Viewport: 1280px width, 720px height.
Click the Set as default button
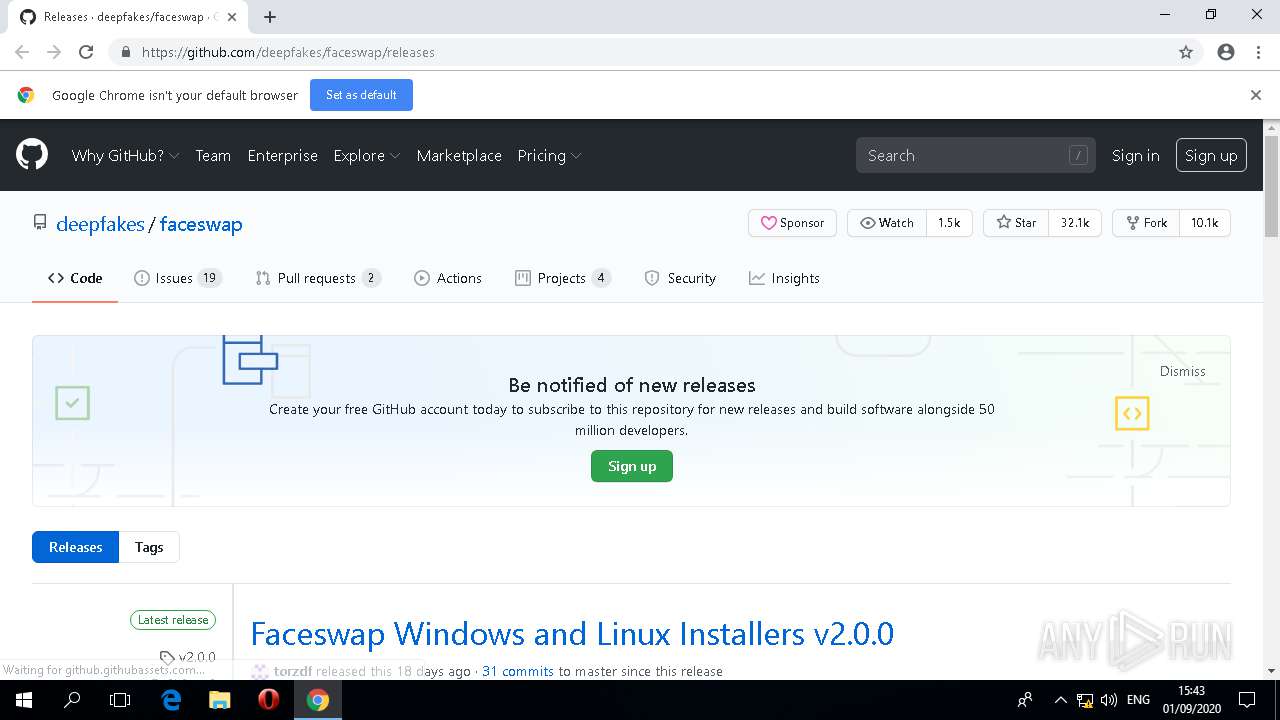coord(361,95)
